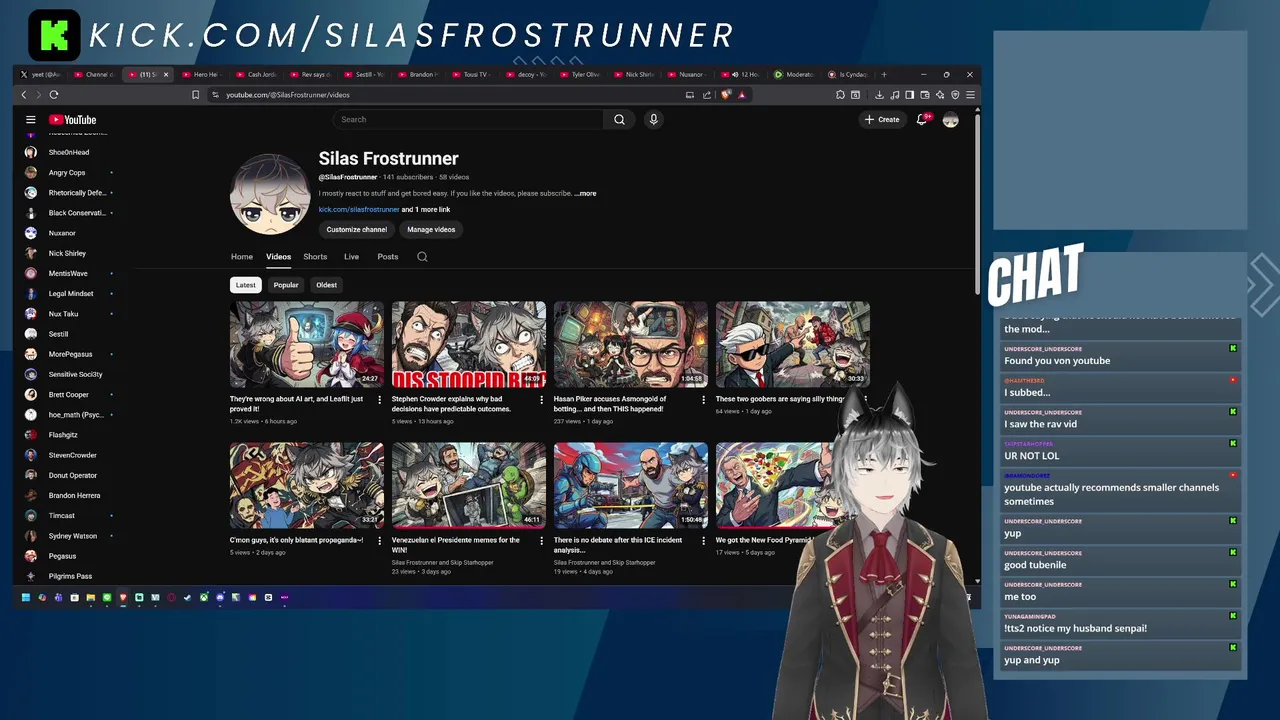Click the Manage videos button
Image resolution: width=1280 pixels, height=720 pixels.
pos(431,230)
